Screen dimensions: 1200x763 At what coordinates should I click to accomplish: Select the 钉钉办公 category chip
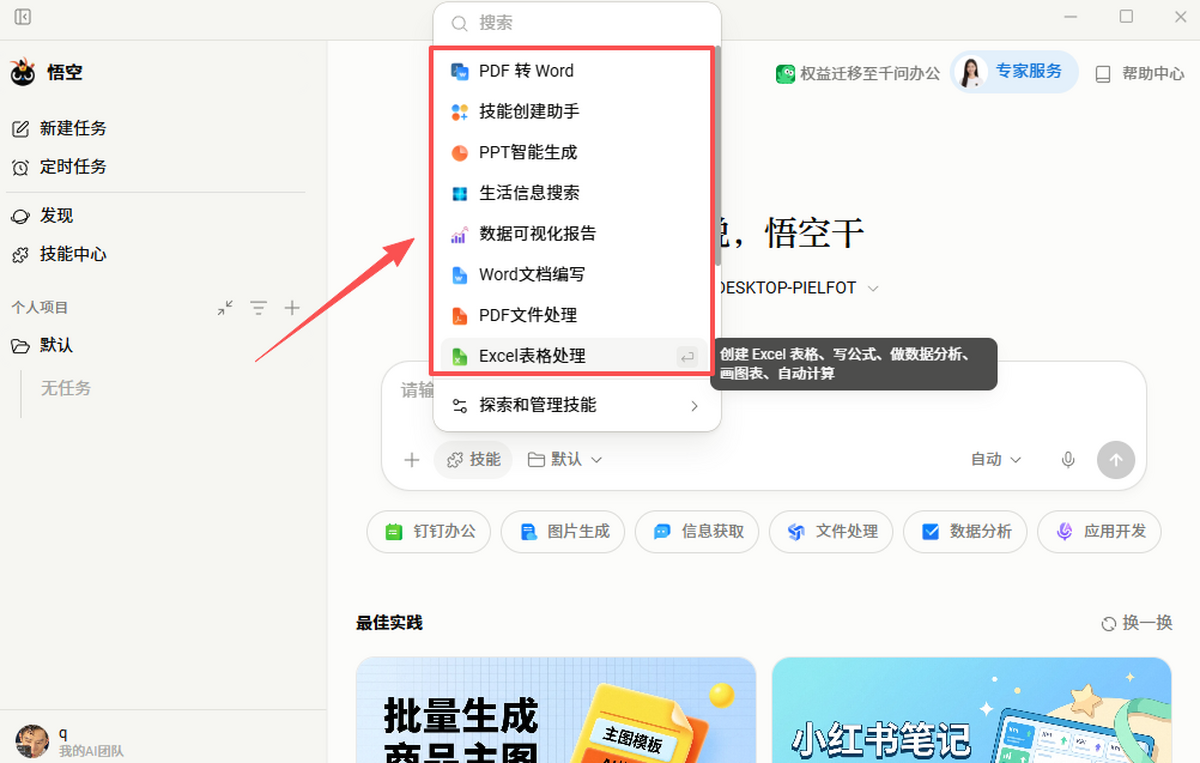429,532
